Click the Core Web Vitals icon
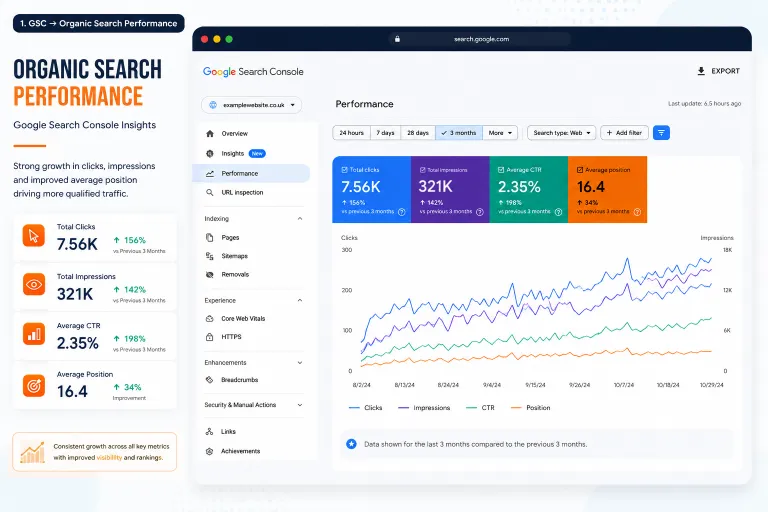The image size is (768, 512). 210,318
